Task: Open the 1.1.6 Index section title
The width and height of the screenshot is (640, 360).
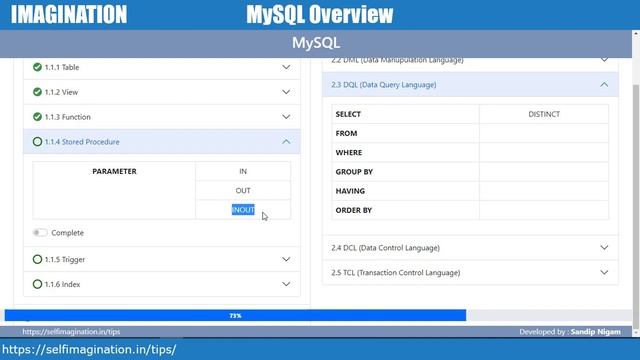Action: tap(62, 284)
